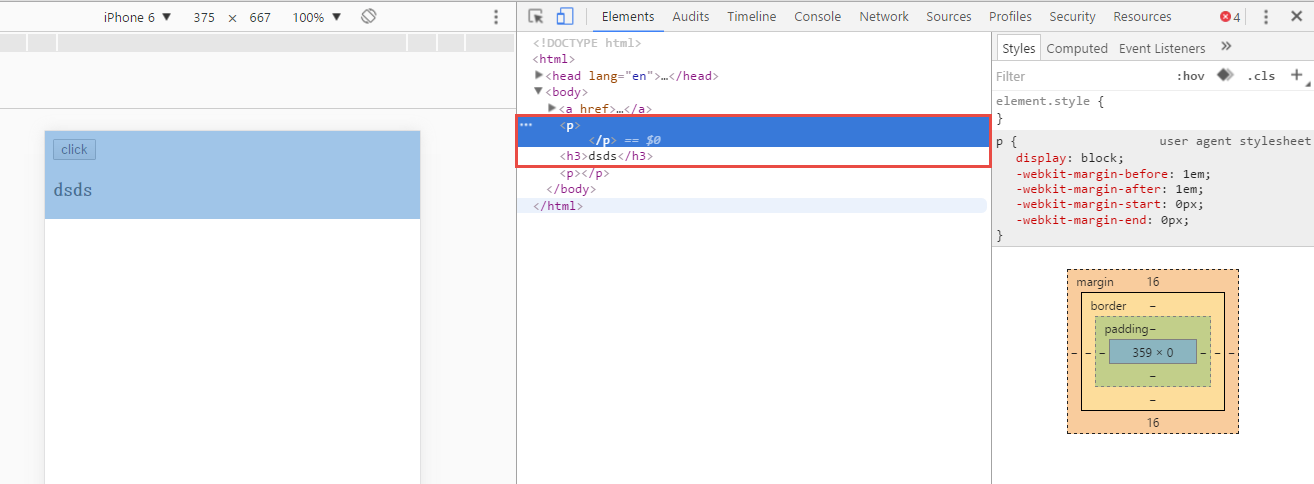Click the -webkit-margin-after declaration

click(x=1109, y=189)
